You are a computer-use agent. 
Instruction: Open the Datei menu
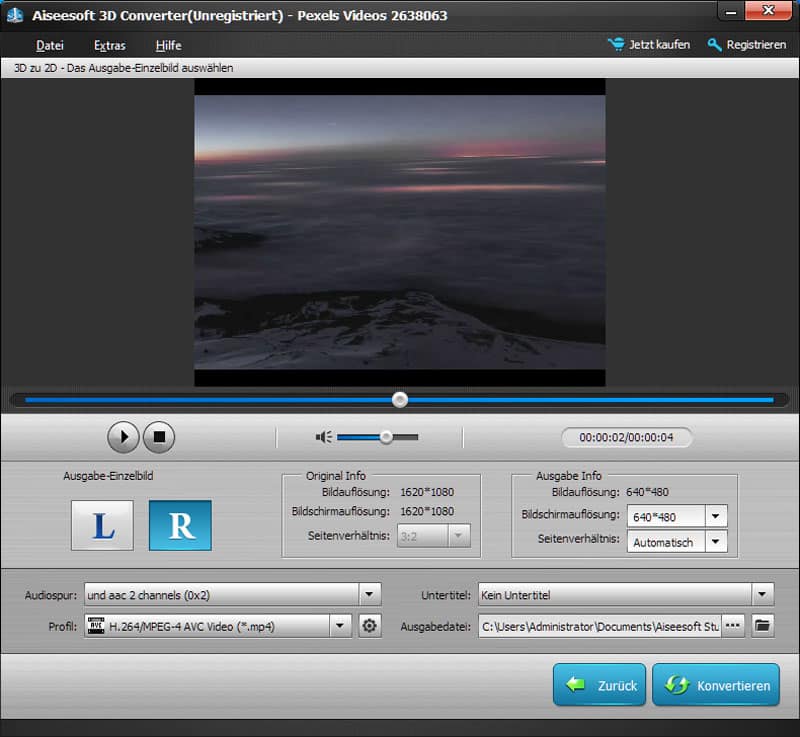(x=50, y=45)
